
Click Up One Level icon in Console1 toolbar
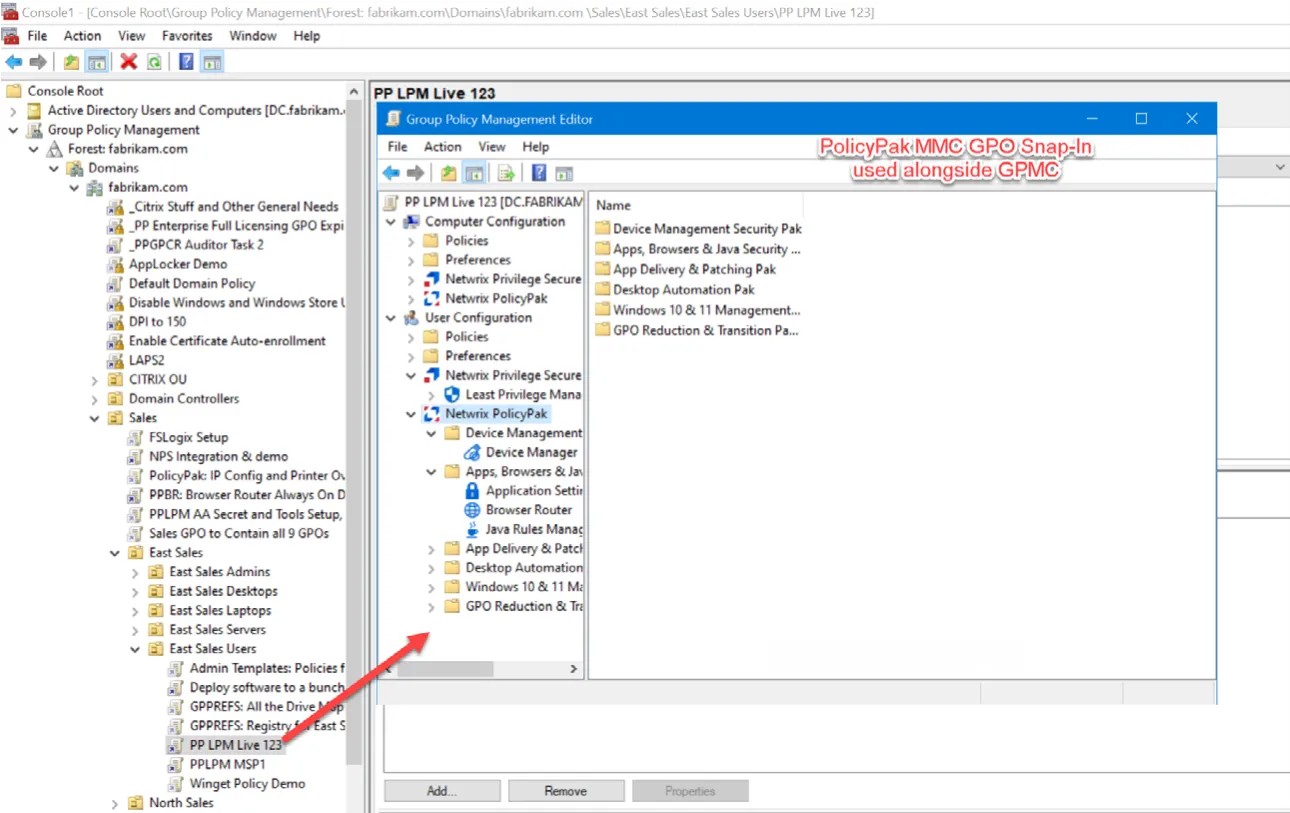point(71,62)
